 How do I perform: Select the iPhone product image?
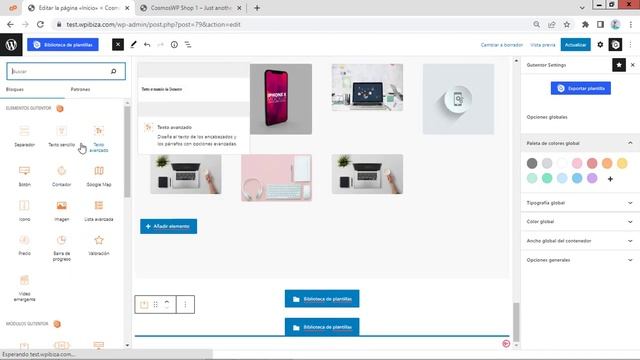[x=281, y=99]
